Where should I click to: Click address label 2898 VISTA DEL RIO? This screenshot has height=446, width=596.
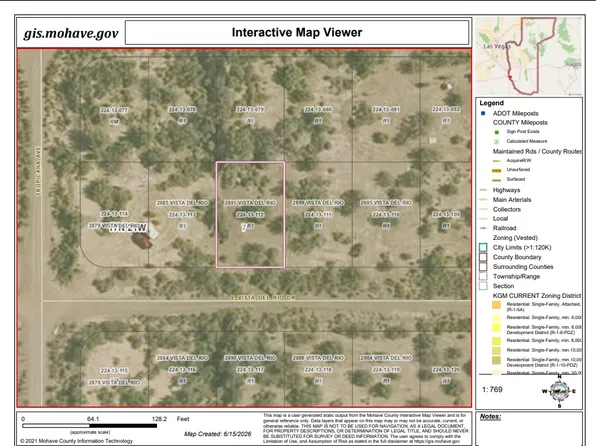[318, 358]
